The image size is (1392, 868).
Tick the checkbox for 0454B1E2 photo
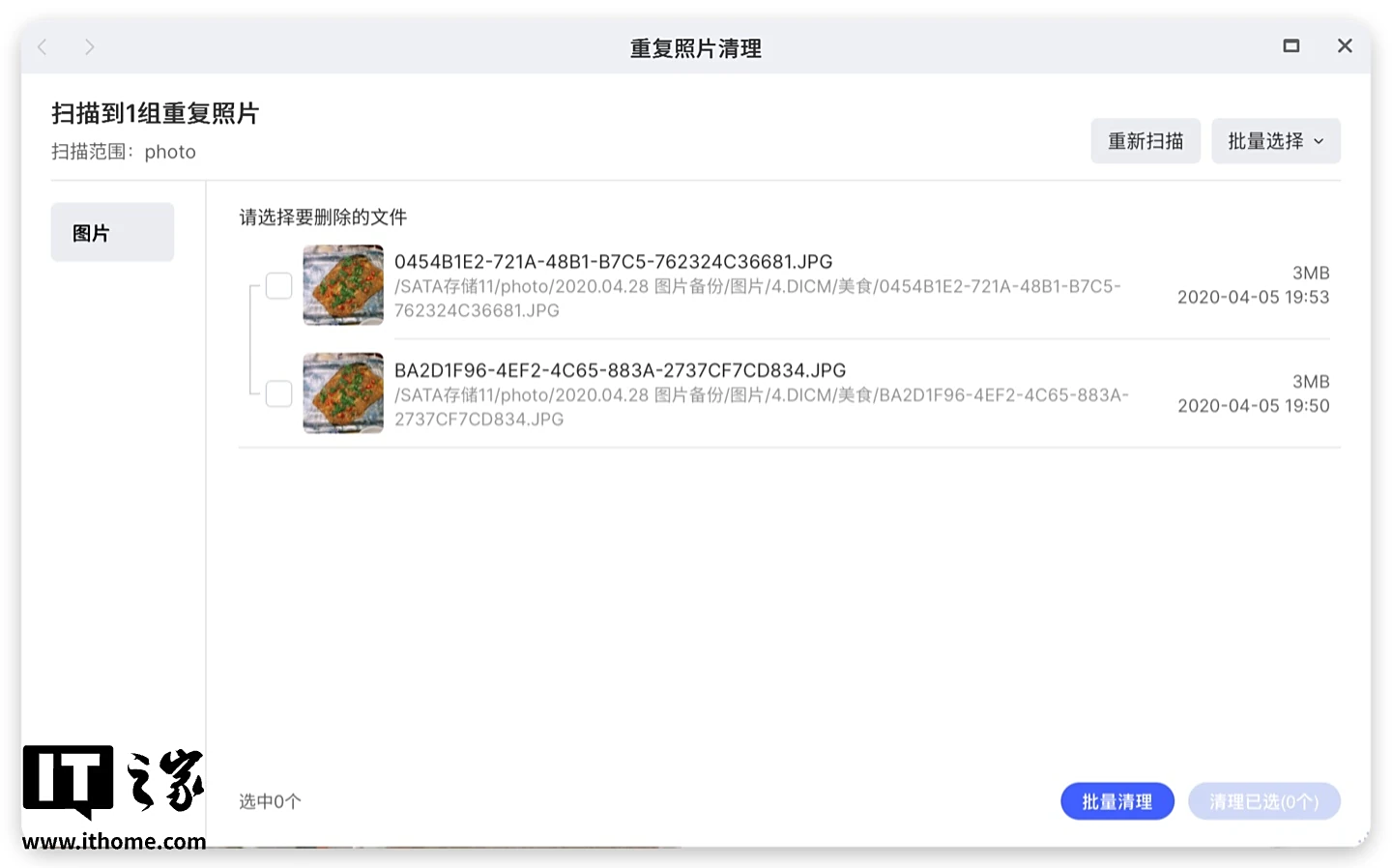click(x=279, y=286)
